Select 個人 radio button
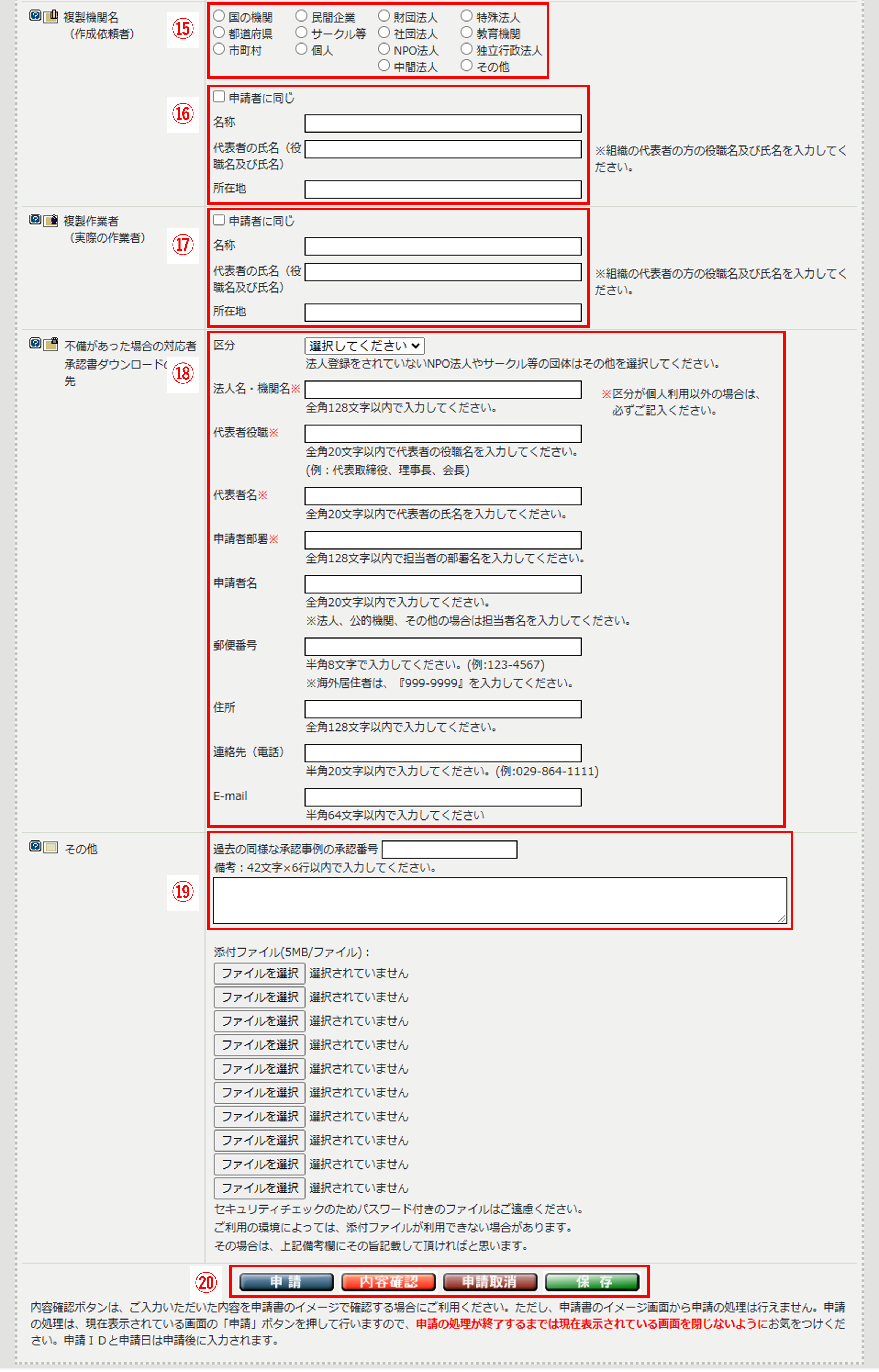Viewport: 879px width, 1372px height. tap(301, 49)
